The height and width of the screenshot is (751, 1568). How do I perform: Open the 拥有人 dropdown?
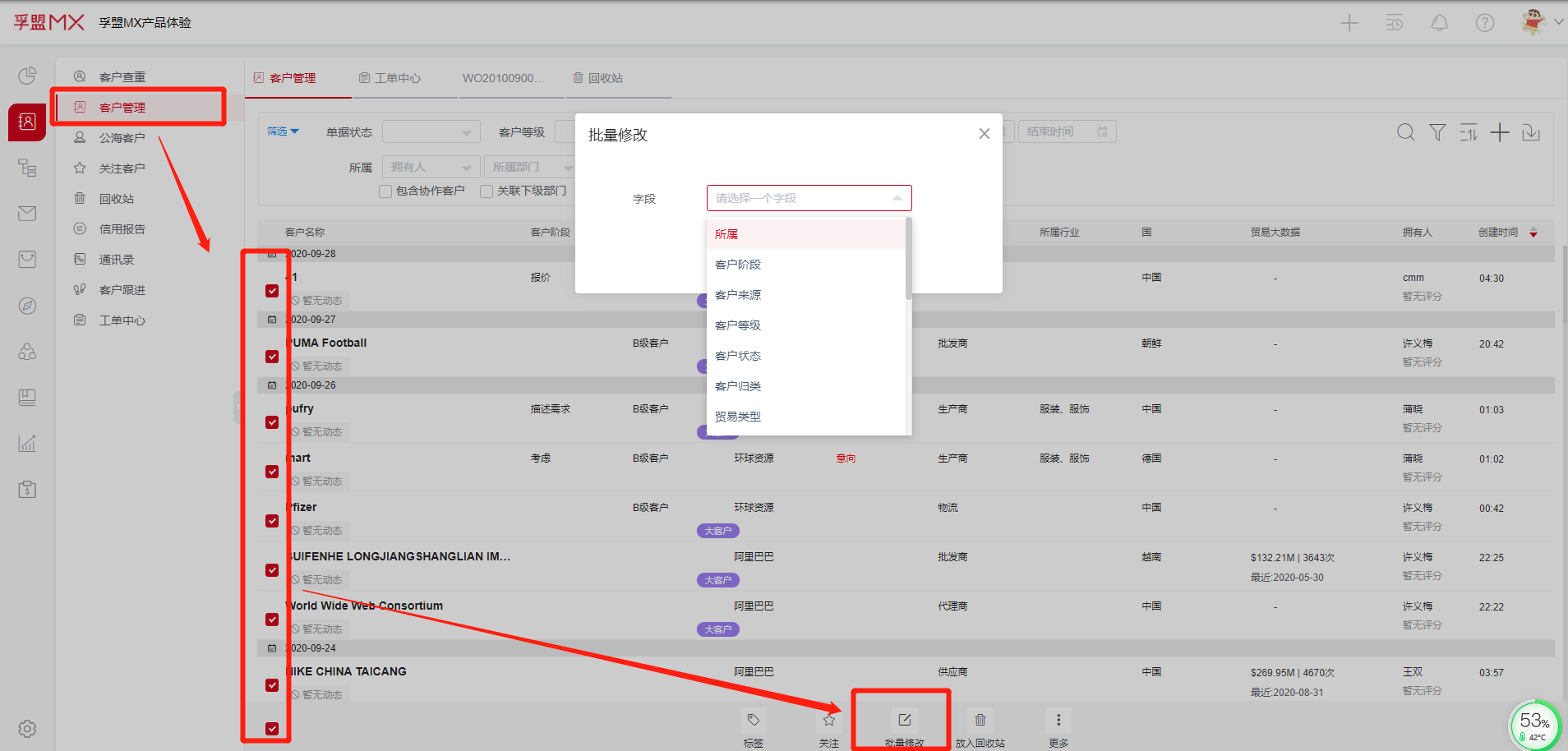[x=431, y=167]
